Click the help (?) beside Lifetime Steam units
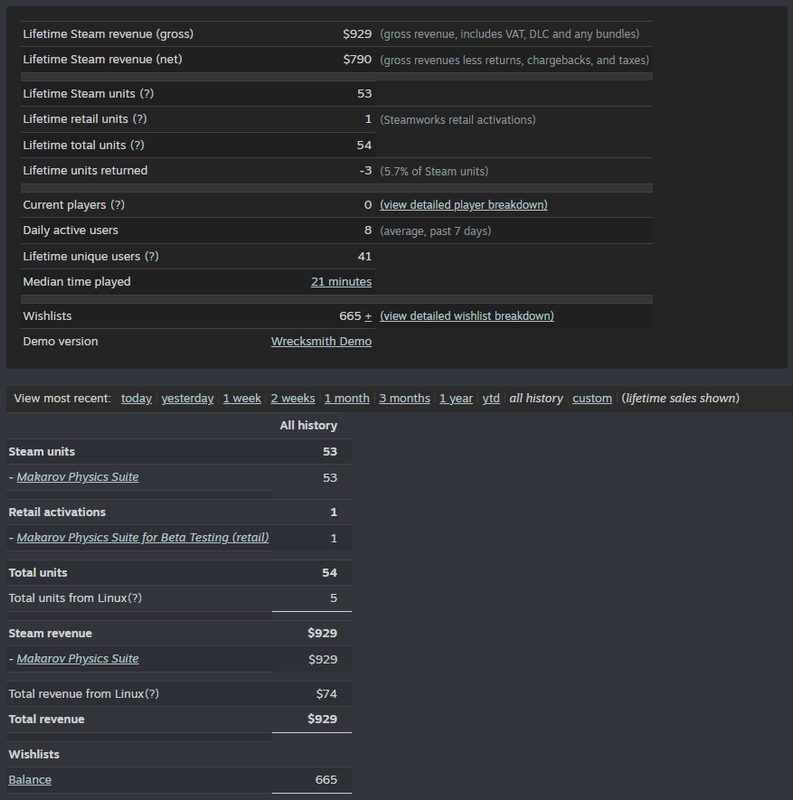Screen dimensions: 793x800 click(146, 94)
